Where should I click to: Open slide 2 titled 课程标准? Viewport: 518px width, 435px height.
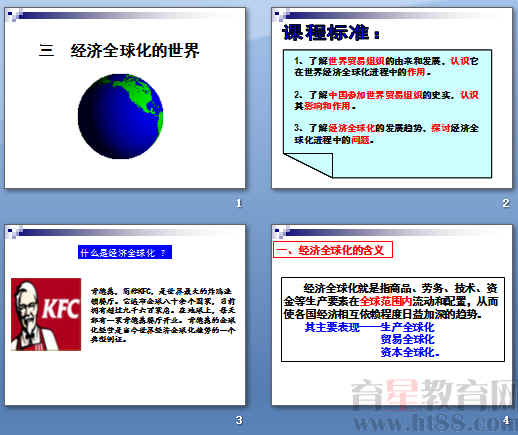point(392,98)
